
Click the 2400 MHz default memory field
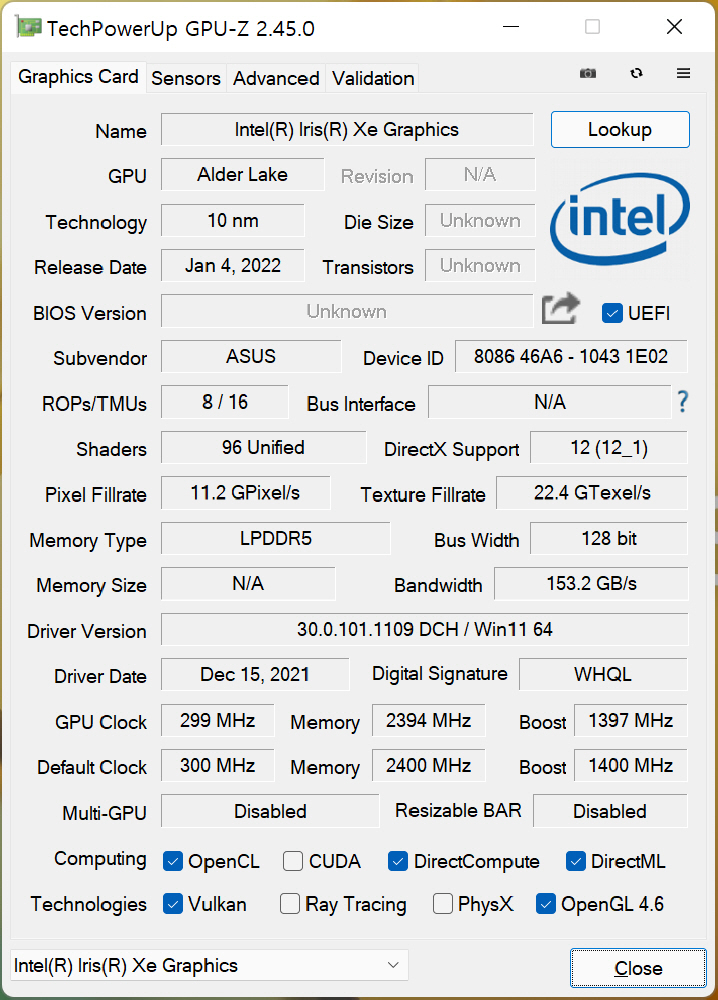[x=429, y=765]
